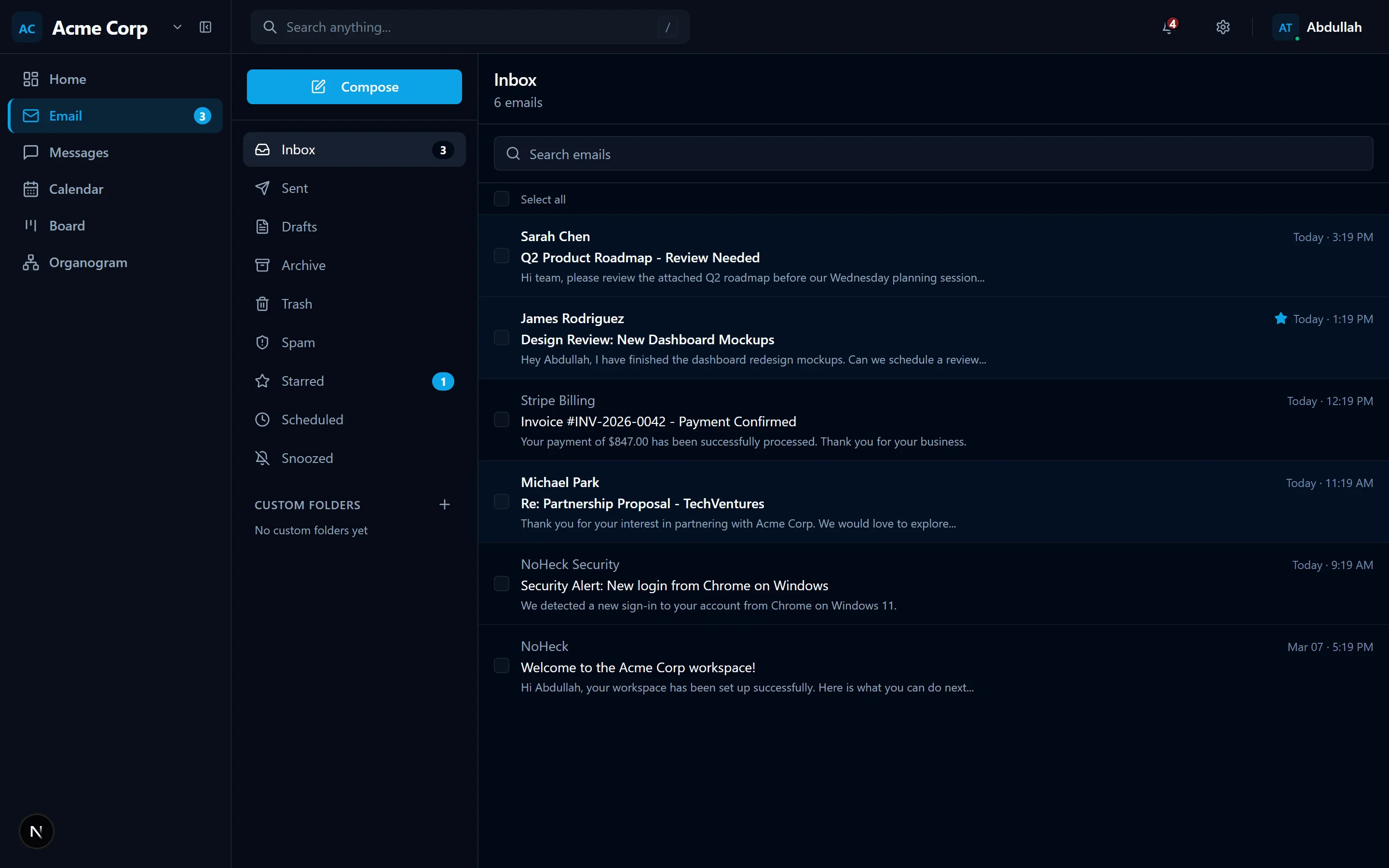Screen dimensions: 1389x868
Task: Check the Sarah Chen email checkbox
Action: click(502, 256)
